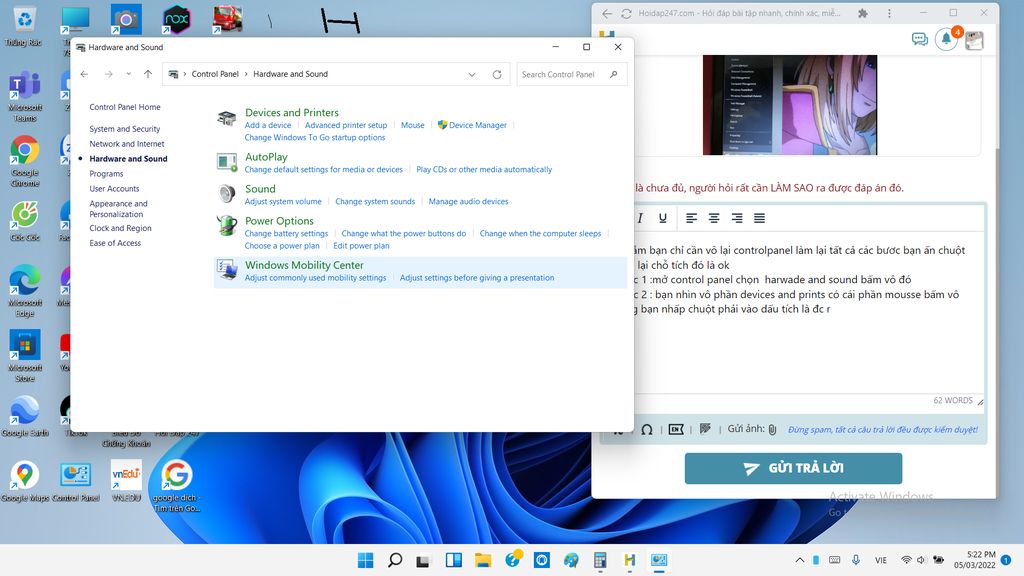The image size is (1024, 576).
Task: Go back in Control Panel navigation
Action: pos(84,74)
